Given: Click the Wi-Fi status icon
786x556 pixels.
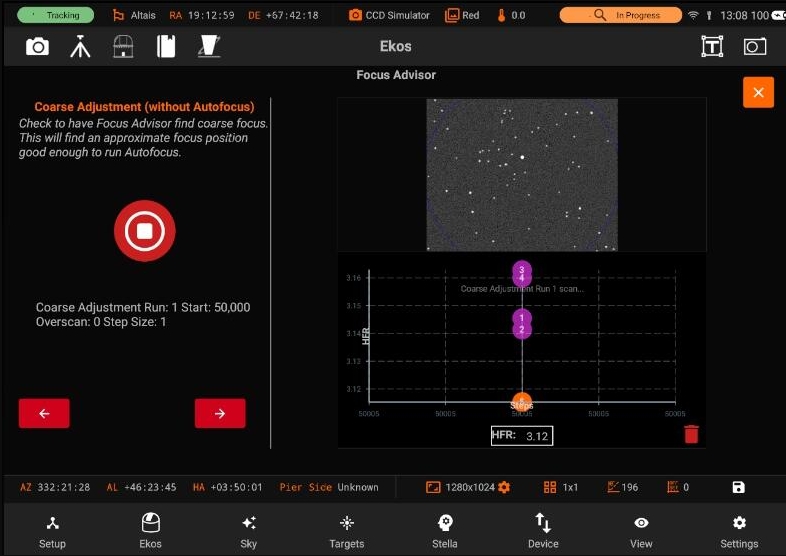Looking at the screenshot, I should pos(693,16).
